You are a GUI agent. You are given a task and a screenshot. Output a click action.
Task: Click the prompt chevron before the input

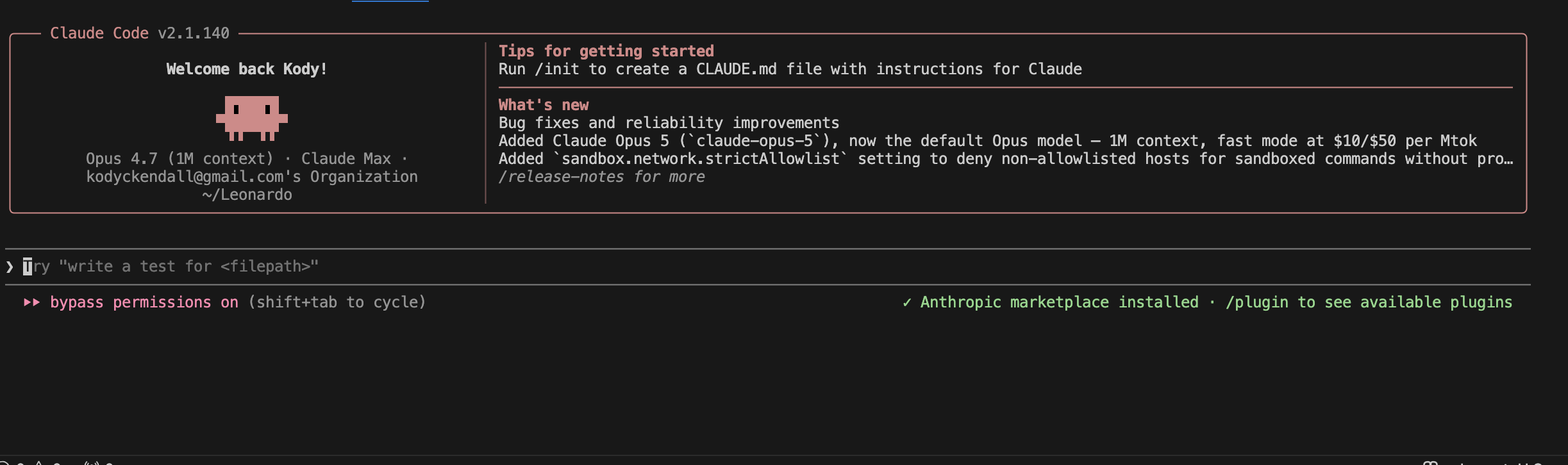click(x=10, y=266)
